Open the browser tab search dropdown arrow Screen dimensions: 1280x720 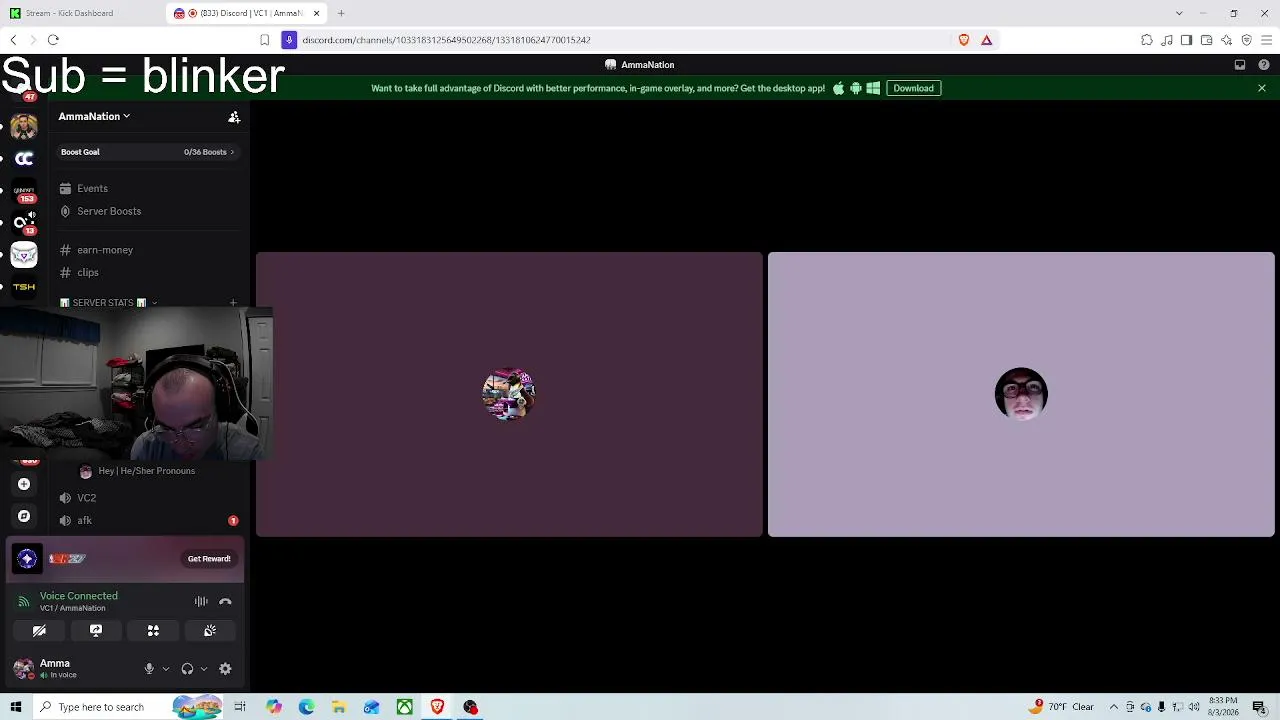(x=1179, y=13)
